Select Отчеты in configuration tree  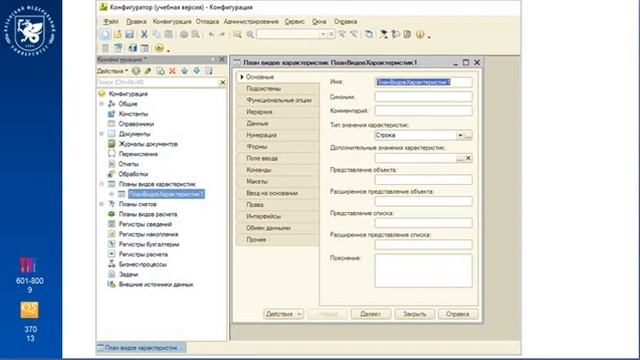tap(129, 164)
